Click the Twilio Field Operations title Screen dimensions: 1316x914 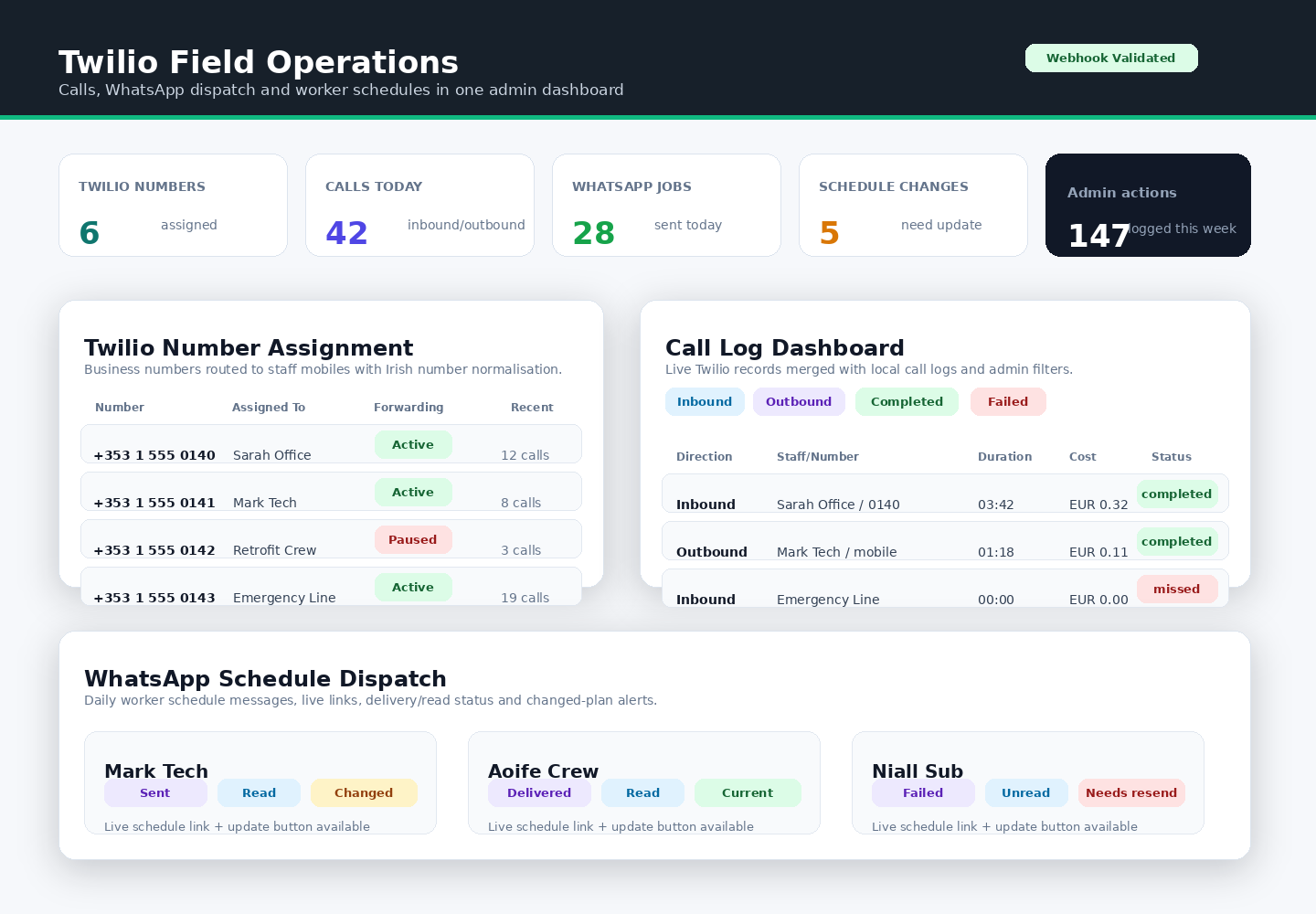click(259, 62)
